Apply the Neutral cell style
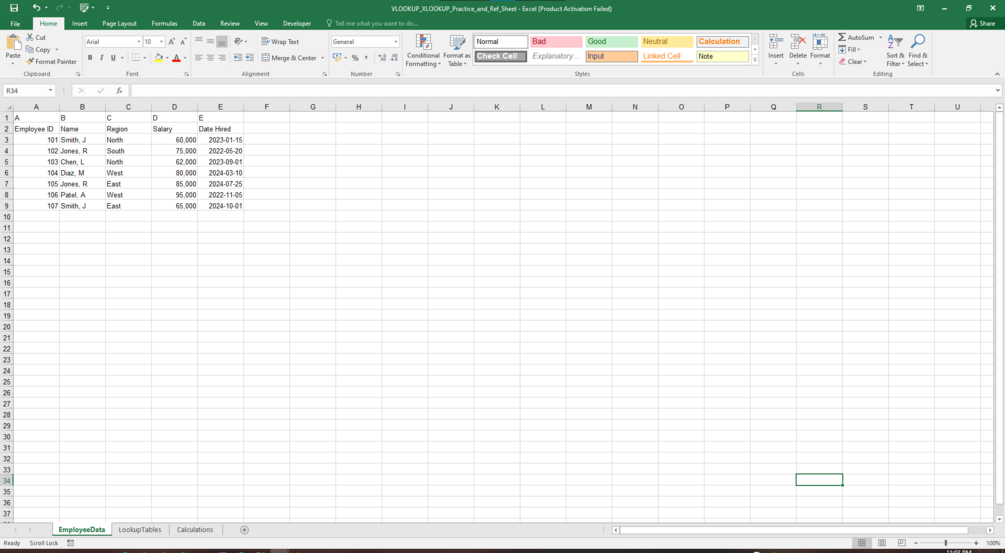 667,41
